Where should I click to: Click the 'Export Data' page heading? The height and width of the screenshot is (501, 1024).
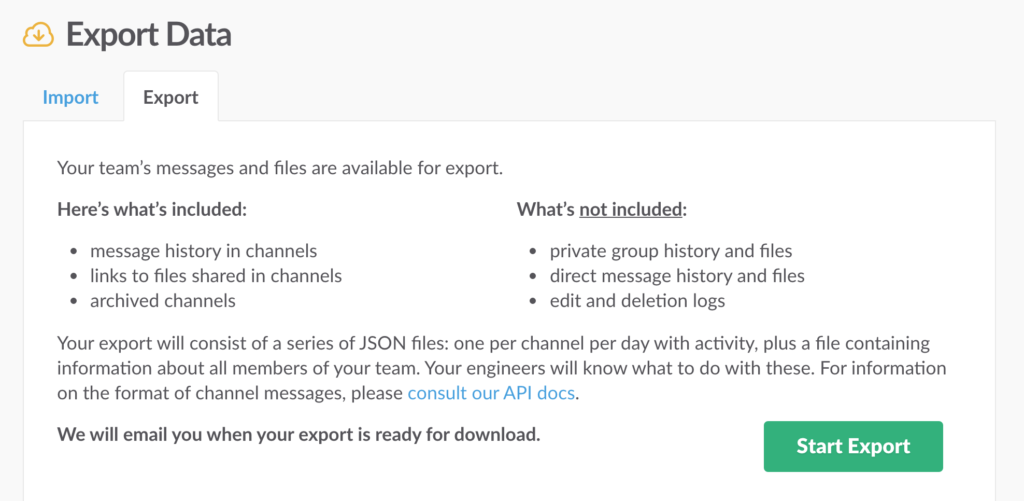click(x=148, y=35)
